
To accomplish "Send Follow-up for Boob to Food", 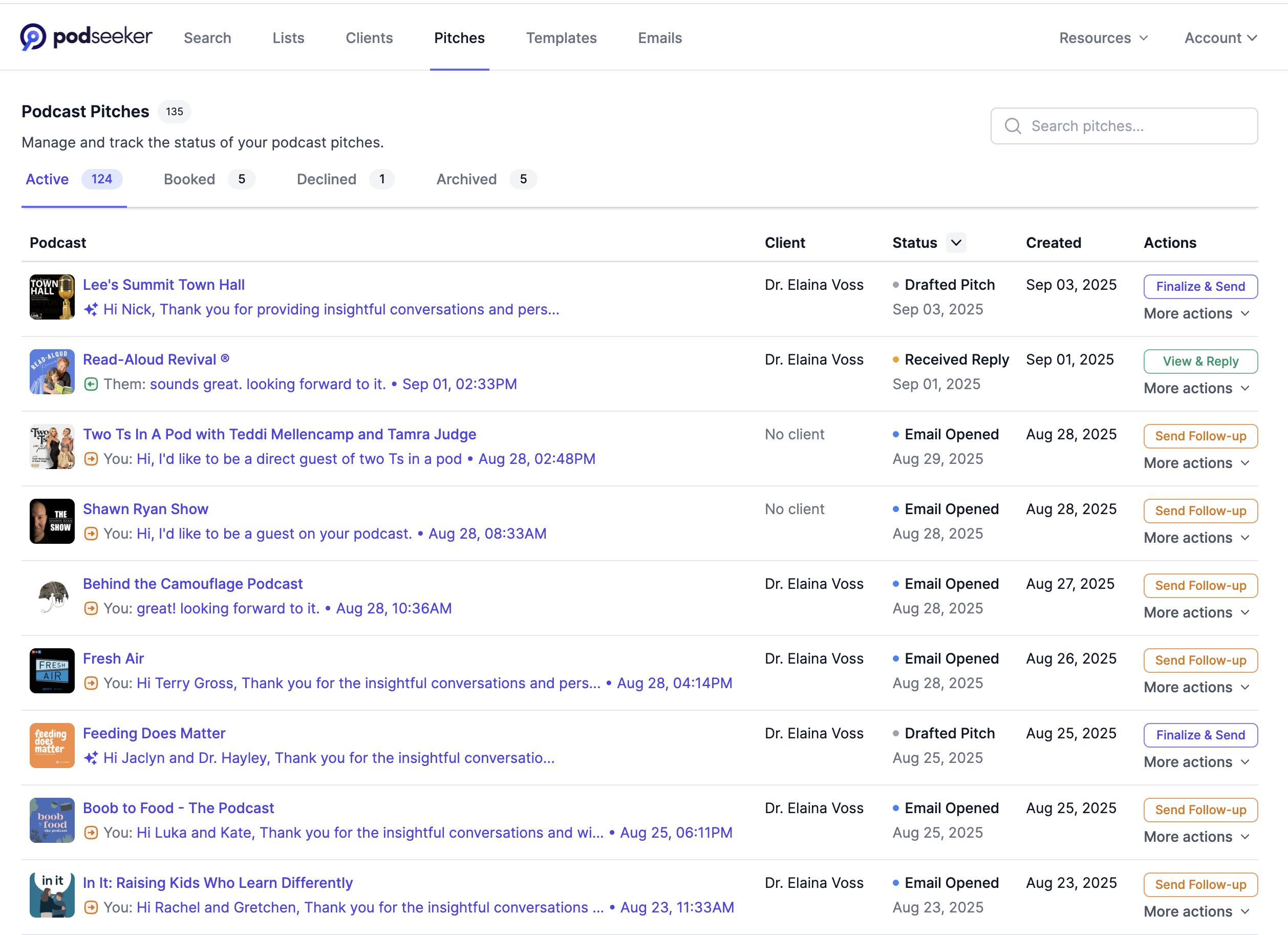I will (1200, 810).
